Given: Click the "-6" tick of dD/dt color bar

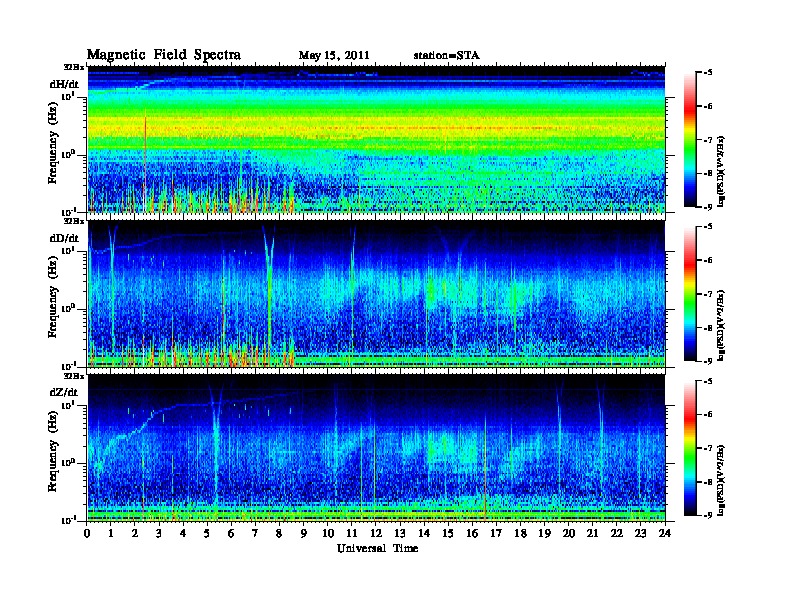Looking at the screenshot, I should point(708,261).
